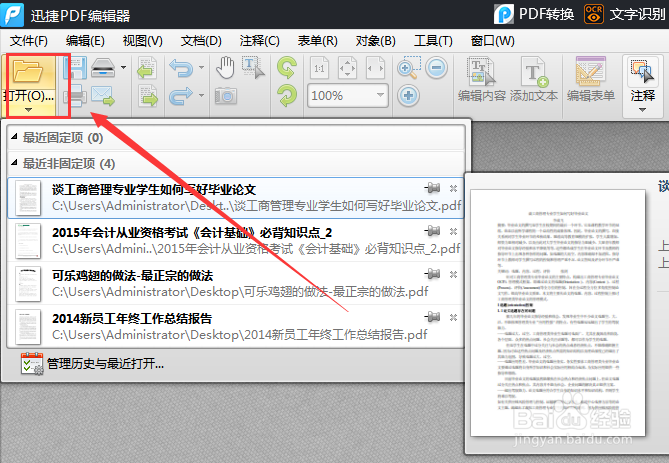The image size is (669, 463).
Task: Click the Redo arrow icon
Action: [181, 96]
